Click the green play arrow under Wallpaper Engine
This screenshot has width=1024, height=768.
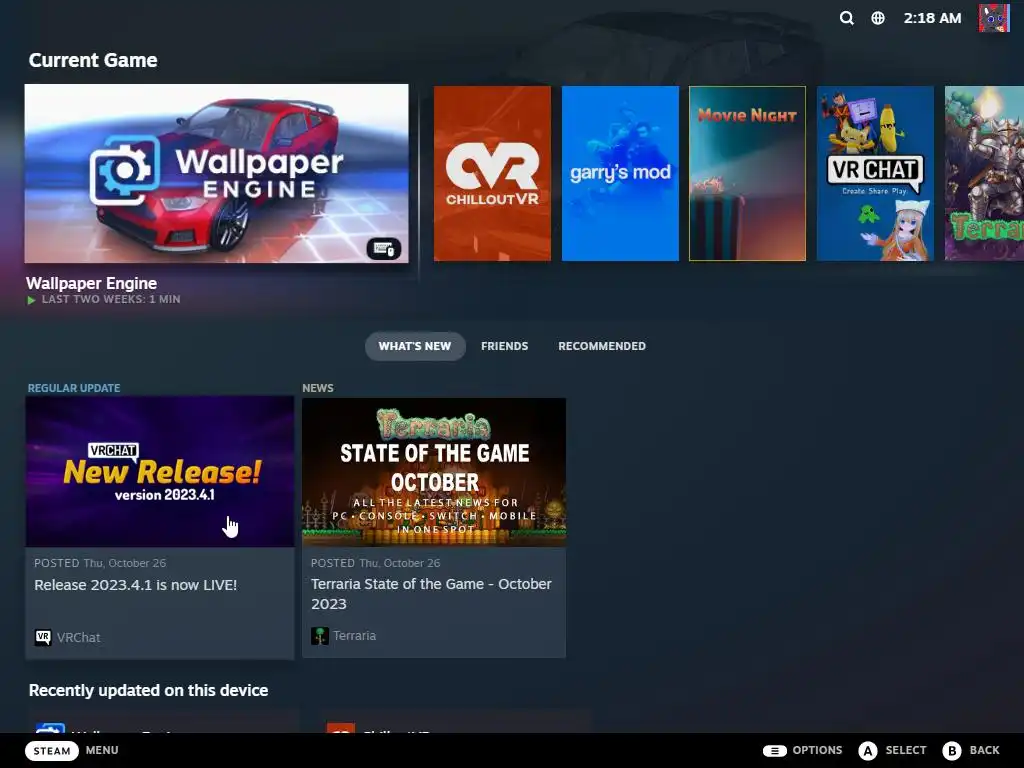click(31, 300)
